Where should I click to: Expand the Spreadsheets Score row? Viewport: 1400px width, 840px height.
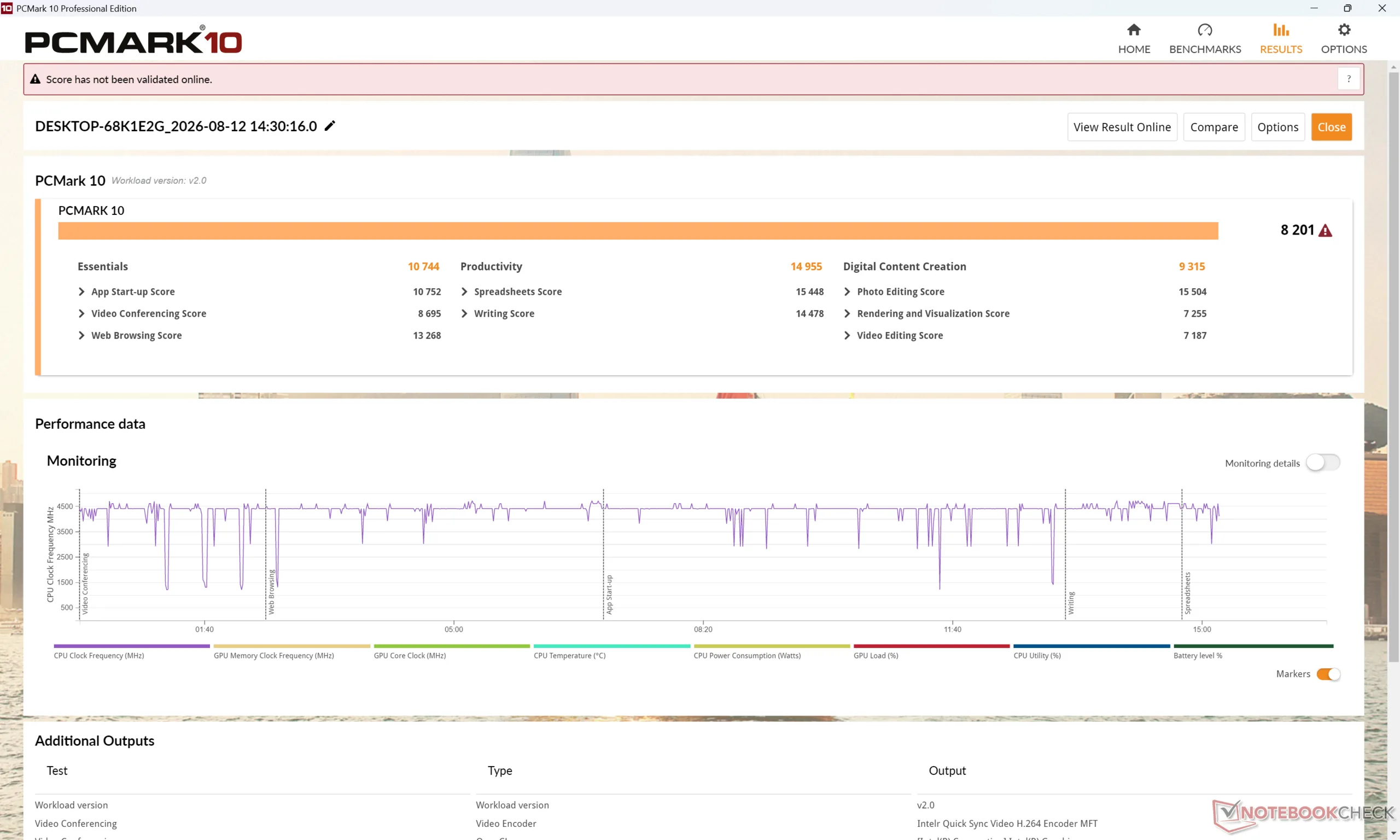[x=464, y=291]
